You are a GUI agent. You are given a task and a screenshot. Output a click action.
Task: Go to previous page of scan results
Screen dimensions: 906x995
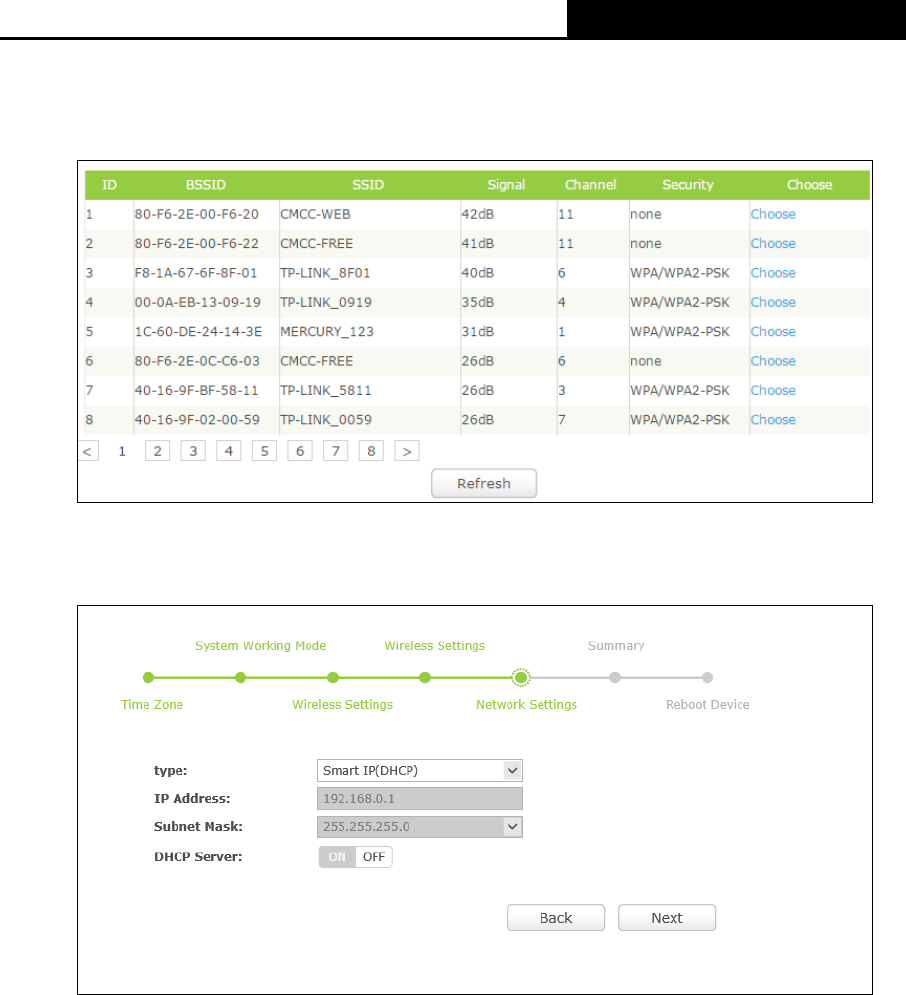coord(88,451)
